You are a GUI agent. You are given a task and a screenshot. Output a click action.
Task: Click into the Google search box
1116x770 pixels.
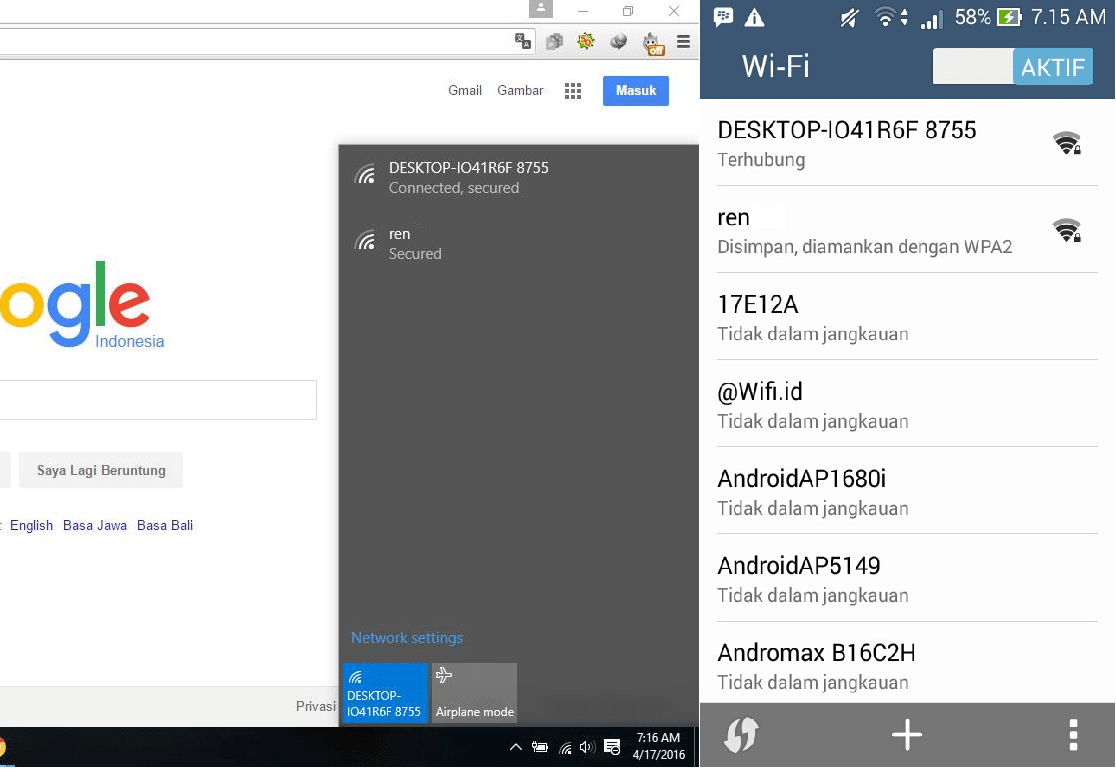pos(158,400)
